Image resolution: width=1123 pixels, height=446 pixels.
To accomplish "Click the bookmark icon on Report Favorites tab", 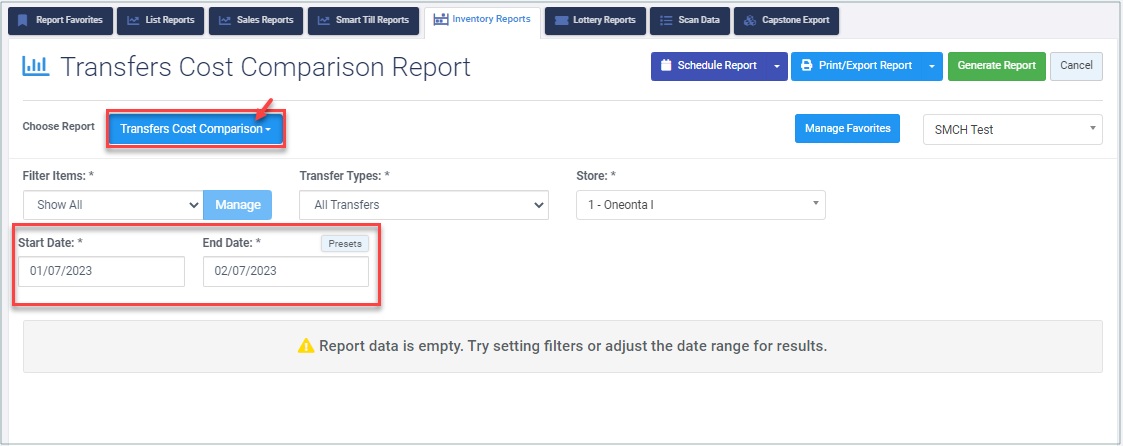I will 23,21.
